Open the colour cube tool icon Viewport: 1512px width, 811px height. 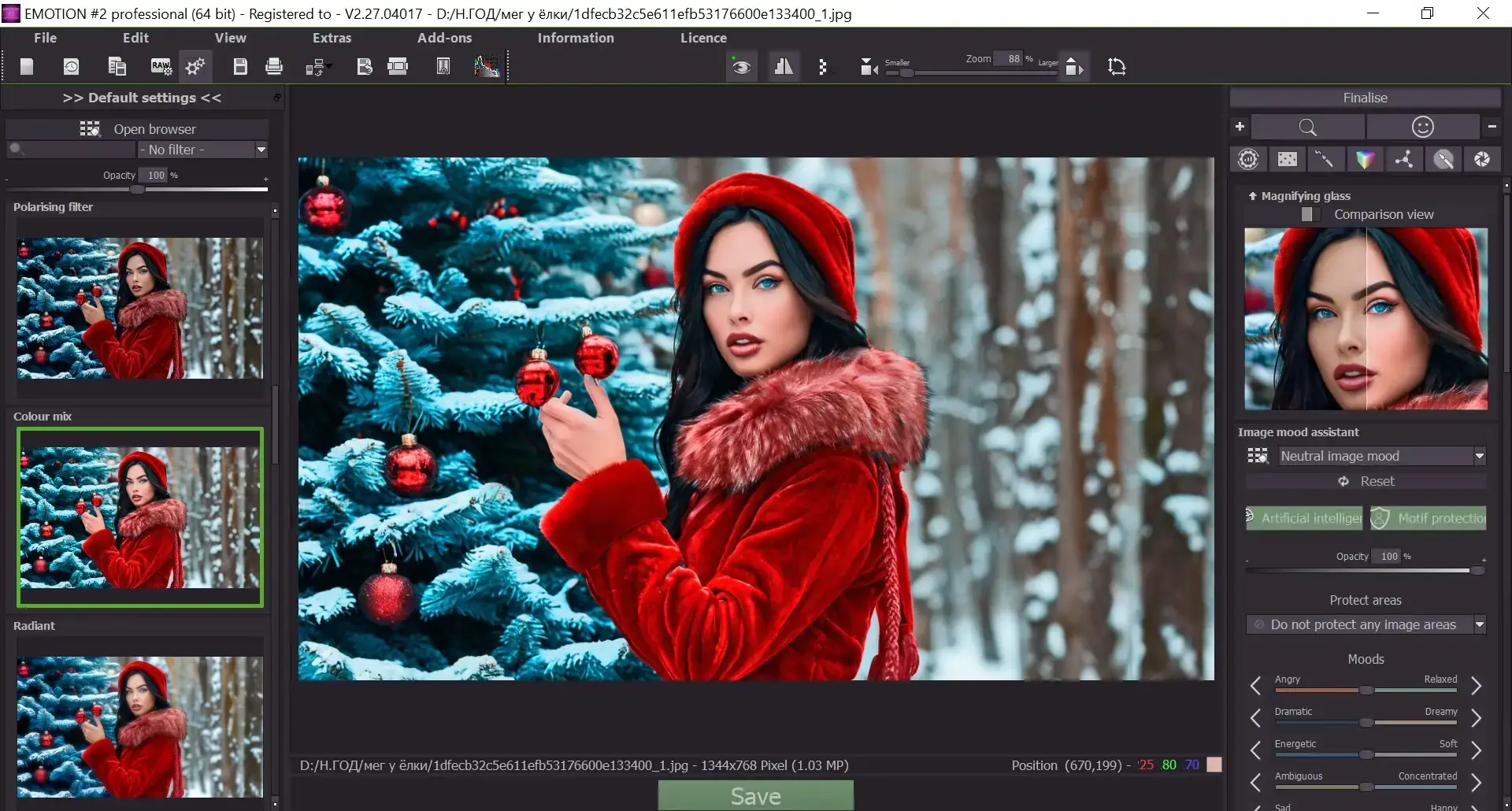1365,159
